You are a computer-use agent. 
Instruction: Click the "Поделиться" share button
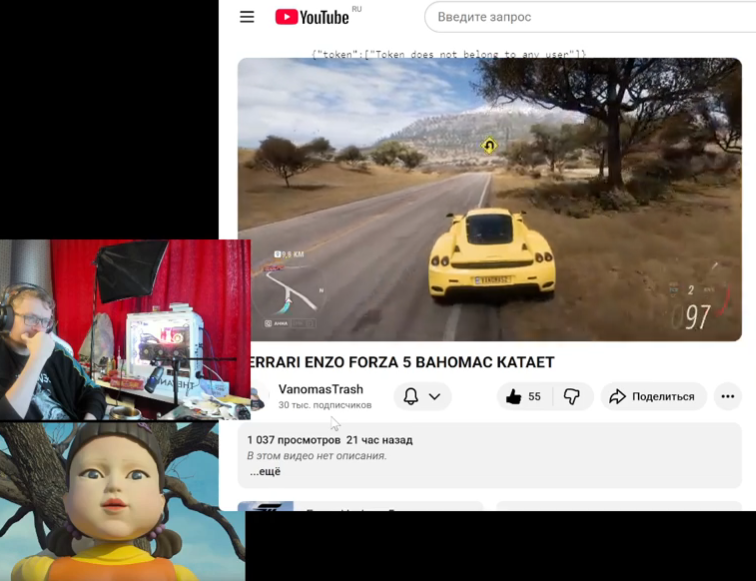pyautogui.click(x=653, y=396)
